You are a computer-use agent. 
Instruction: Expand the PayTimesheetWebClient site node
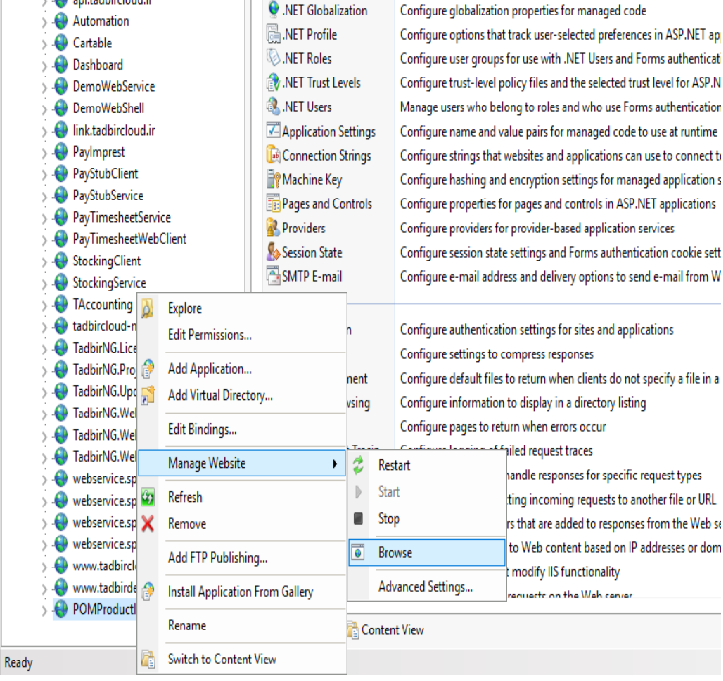tap(44, 240)
